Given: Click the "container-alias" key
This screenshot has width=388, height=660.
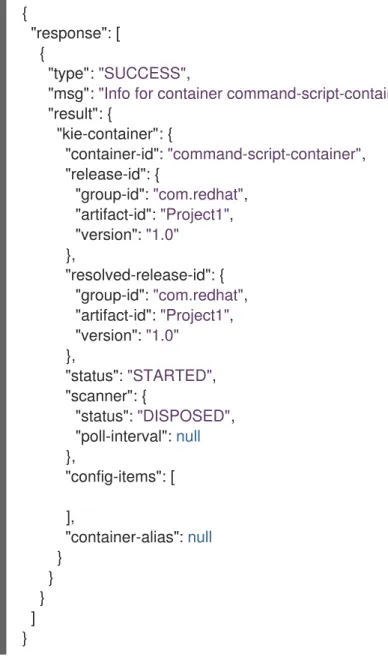Looking at the screenshot, I should coord(122,537).
